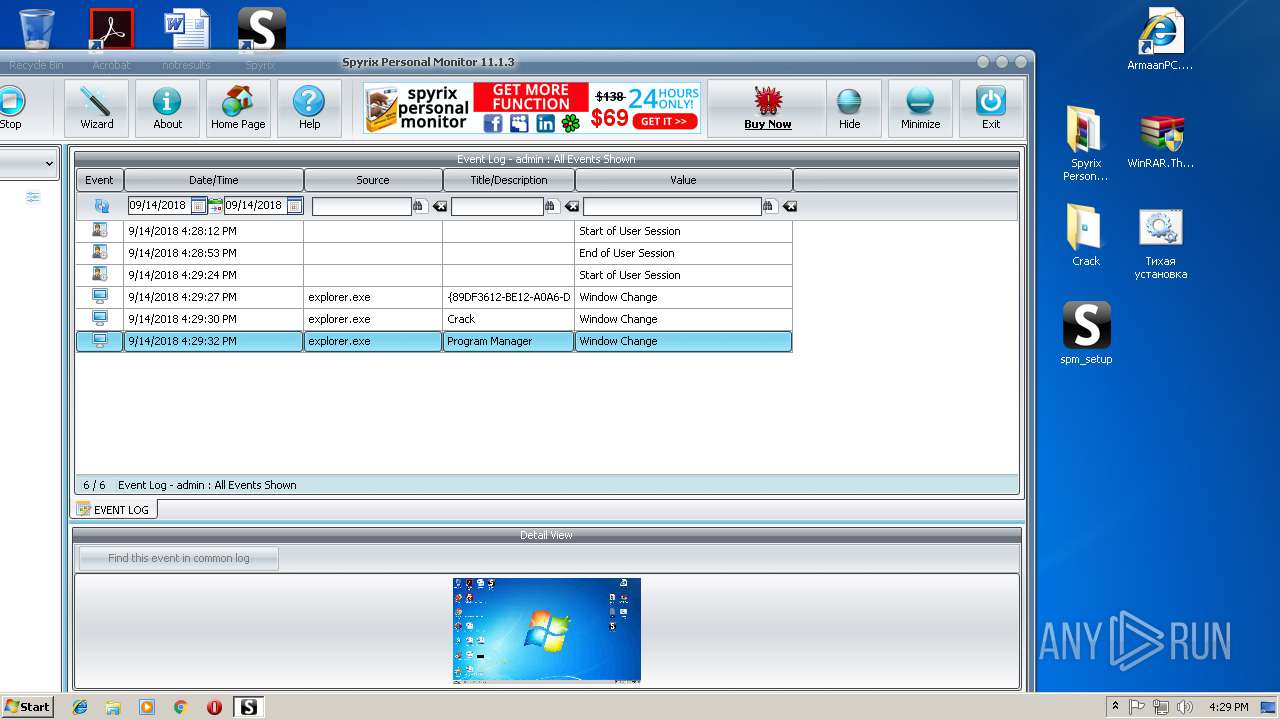Sort by the Event column header

click(x=99, y=180)
